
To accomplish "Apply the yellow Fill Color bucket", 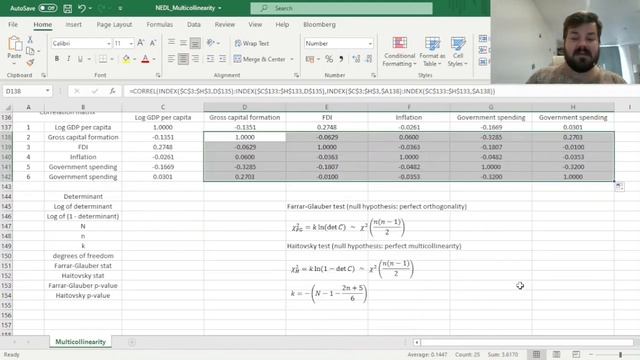I will pyautogui.click(x=126, y=59).
